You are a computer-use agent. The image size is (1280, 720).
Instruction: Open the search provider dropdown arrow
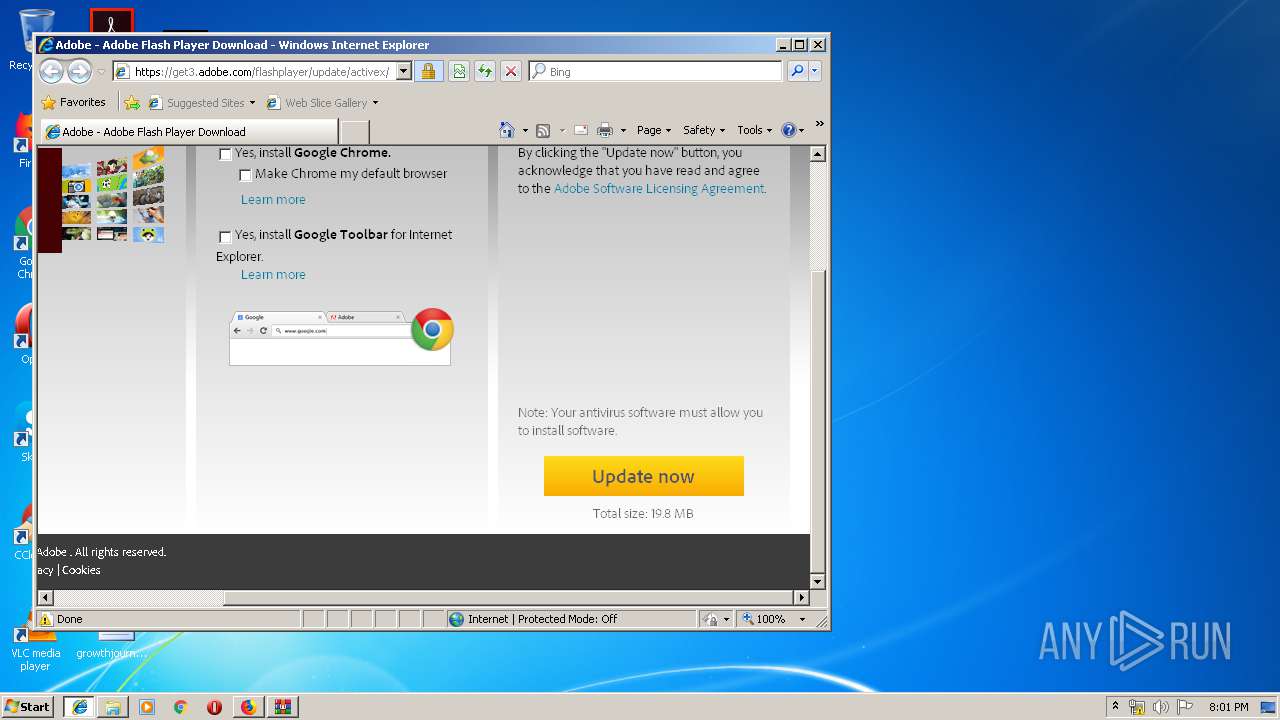pos(815,71)
